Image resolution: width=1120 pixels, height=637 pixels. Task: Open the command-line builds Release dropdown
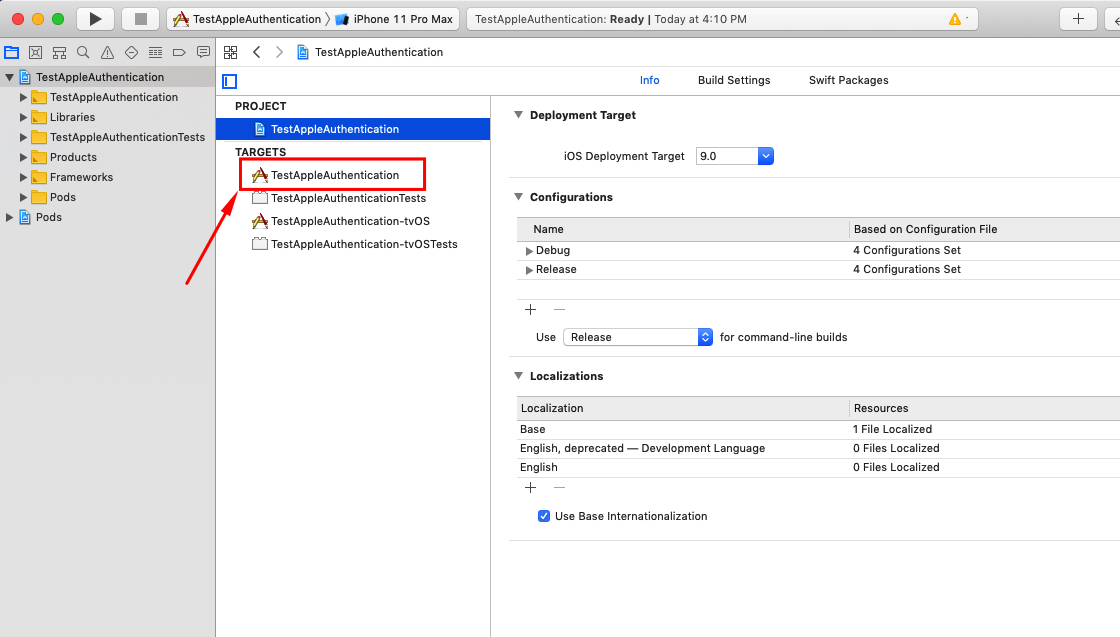[637, 337]
